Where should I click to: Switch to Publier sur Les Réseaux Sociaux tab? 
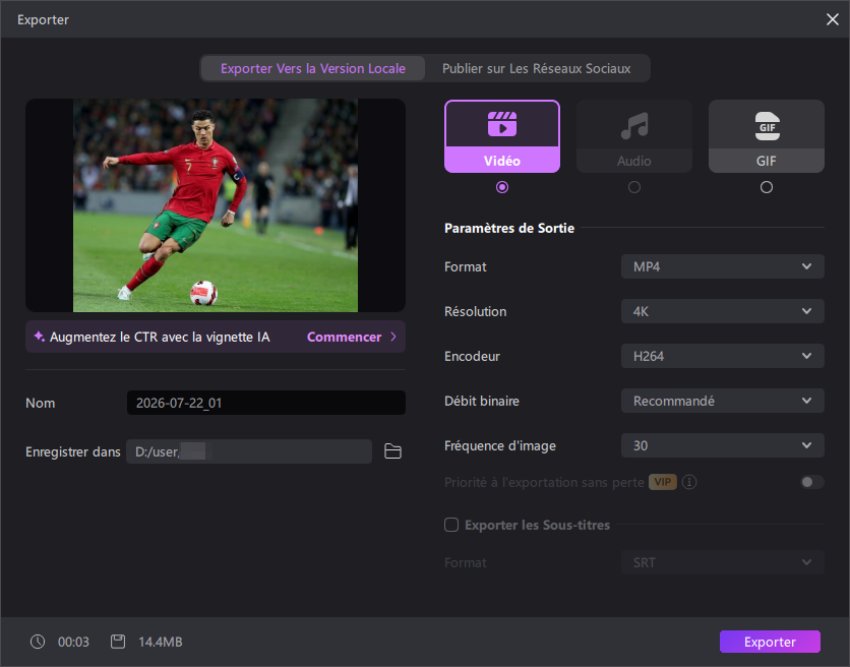coord(536,68)
